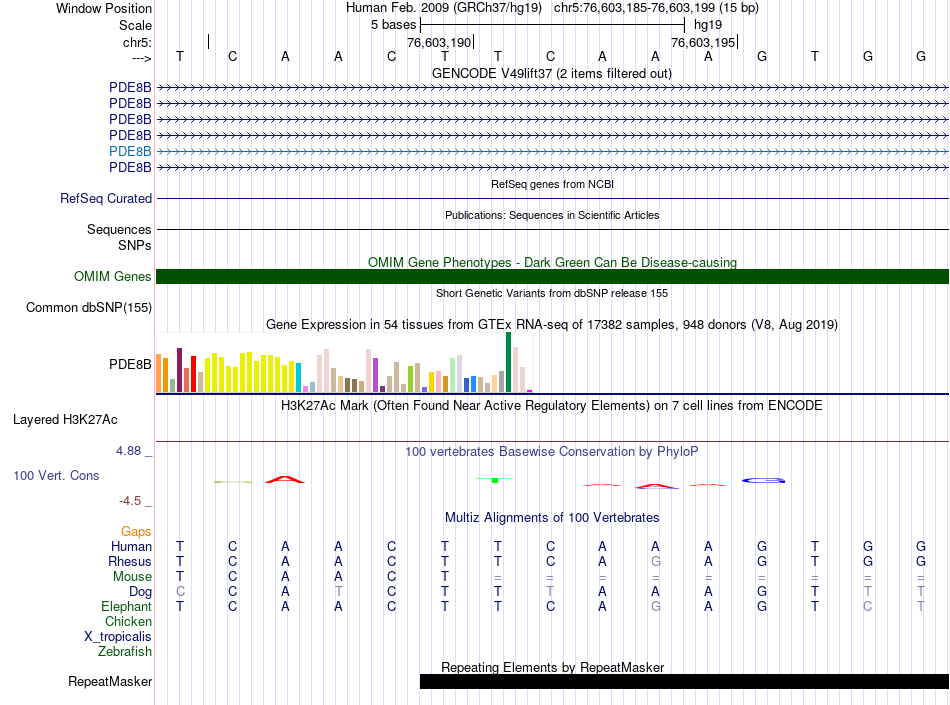The width and height of the screenshot is (950, 705).
Task: Select the tallest dark green GTEx bar
Action: tap(508, 362)
